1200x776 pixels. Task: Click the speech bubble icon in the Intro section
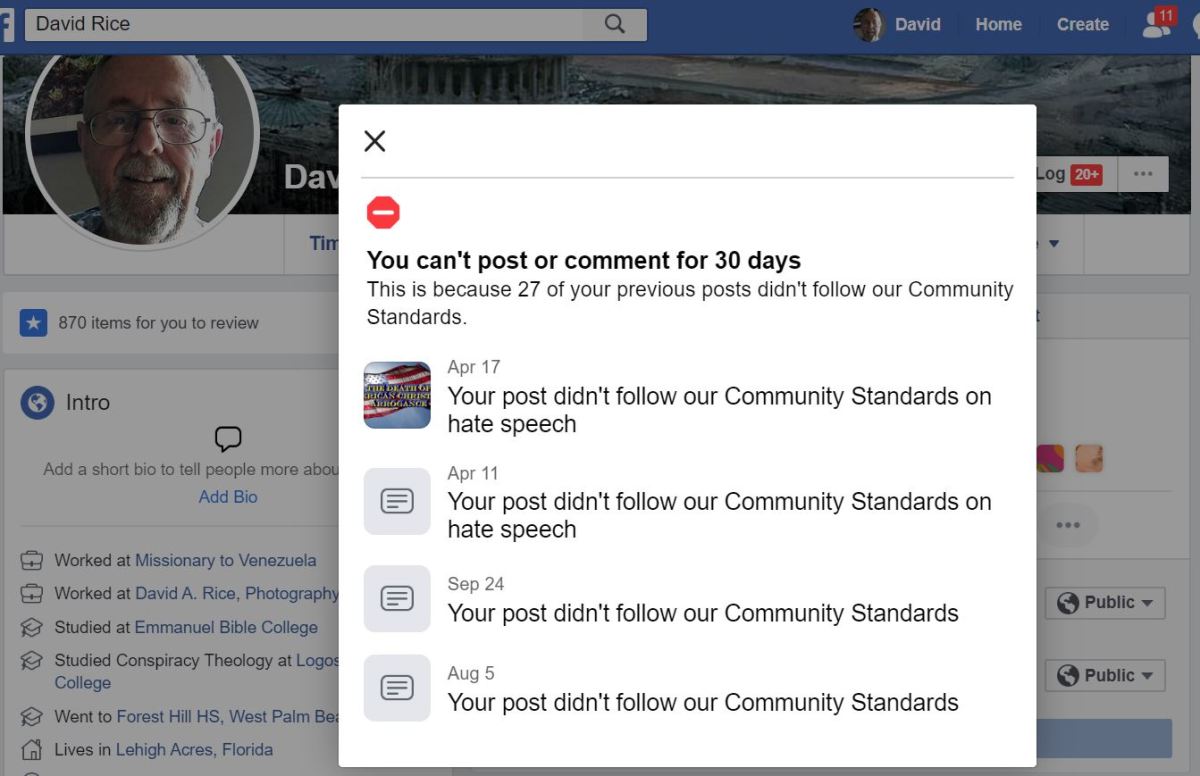[x=228, y=439]
